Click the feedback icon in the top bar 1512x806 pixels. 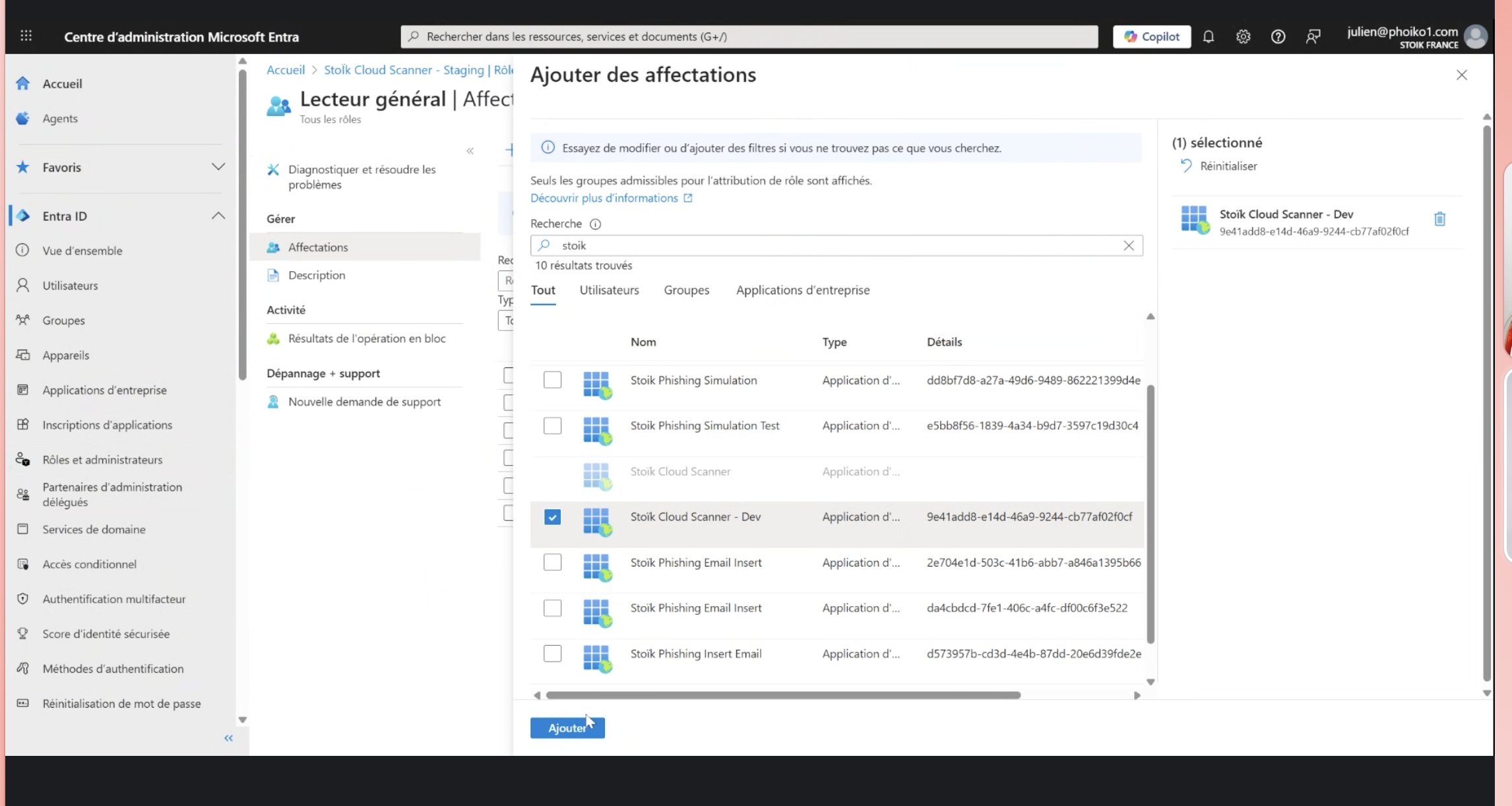(1313, 37)
